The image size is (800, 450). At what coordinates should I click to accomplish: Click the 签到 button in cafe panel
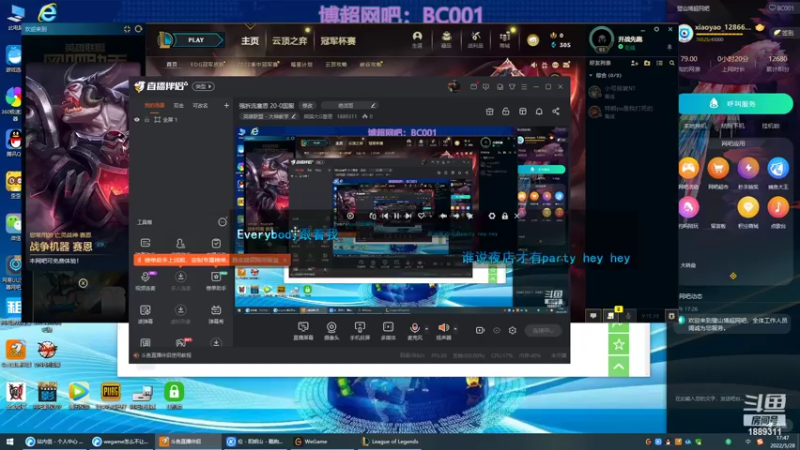tap(784, 32)
